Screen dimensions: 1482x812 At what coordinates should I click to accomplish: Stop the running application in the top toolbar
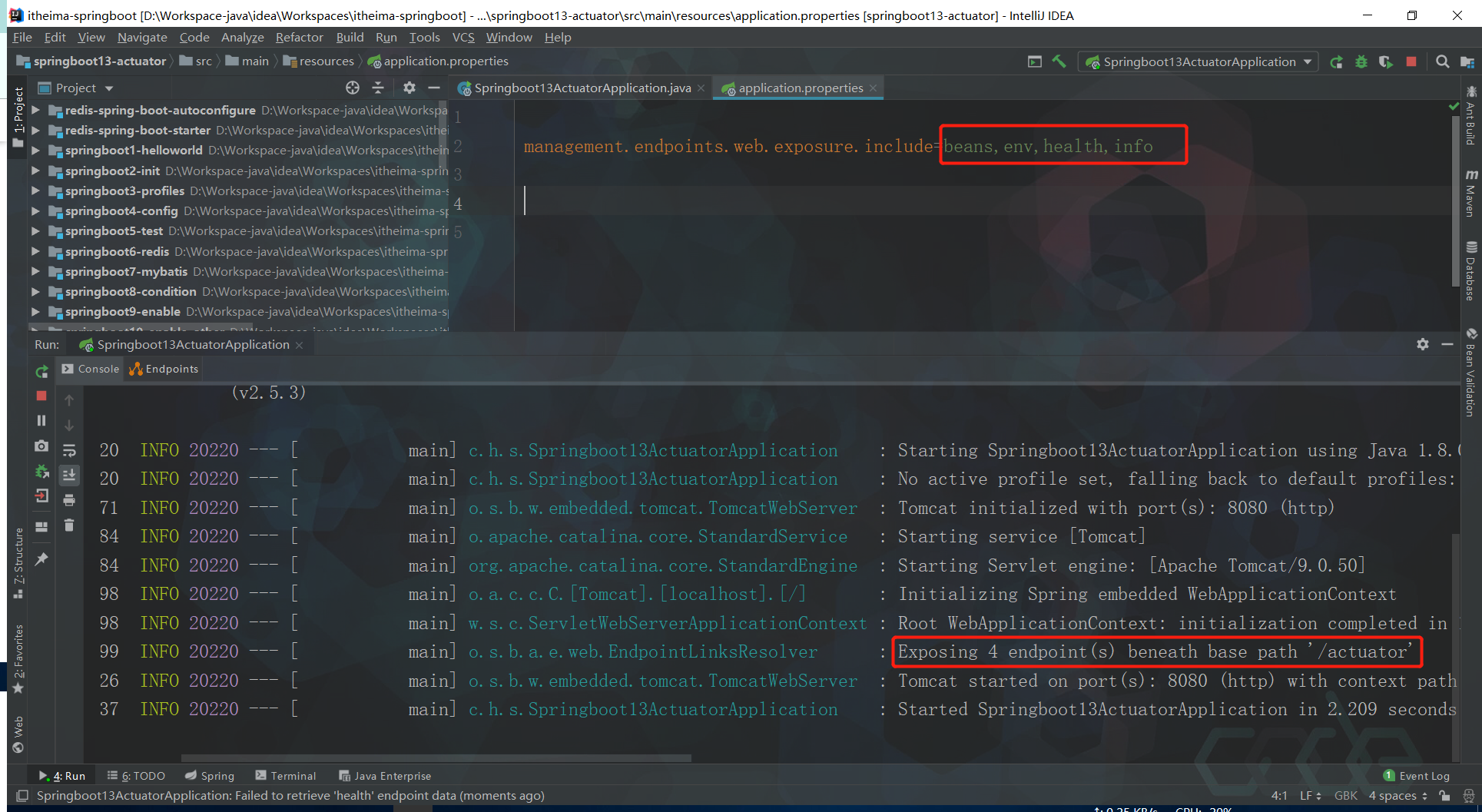(1411, 61)
